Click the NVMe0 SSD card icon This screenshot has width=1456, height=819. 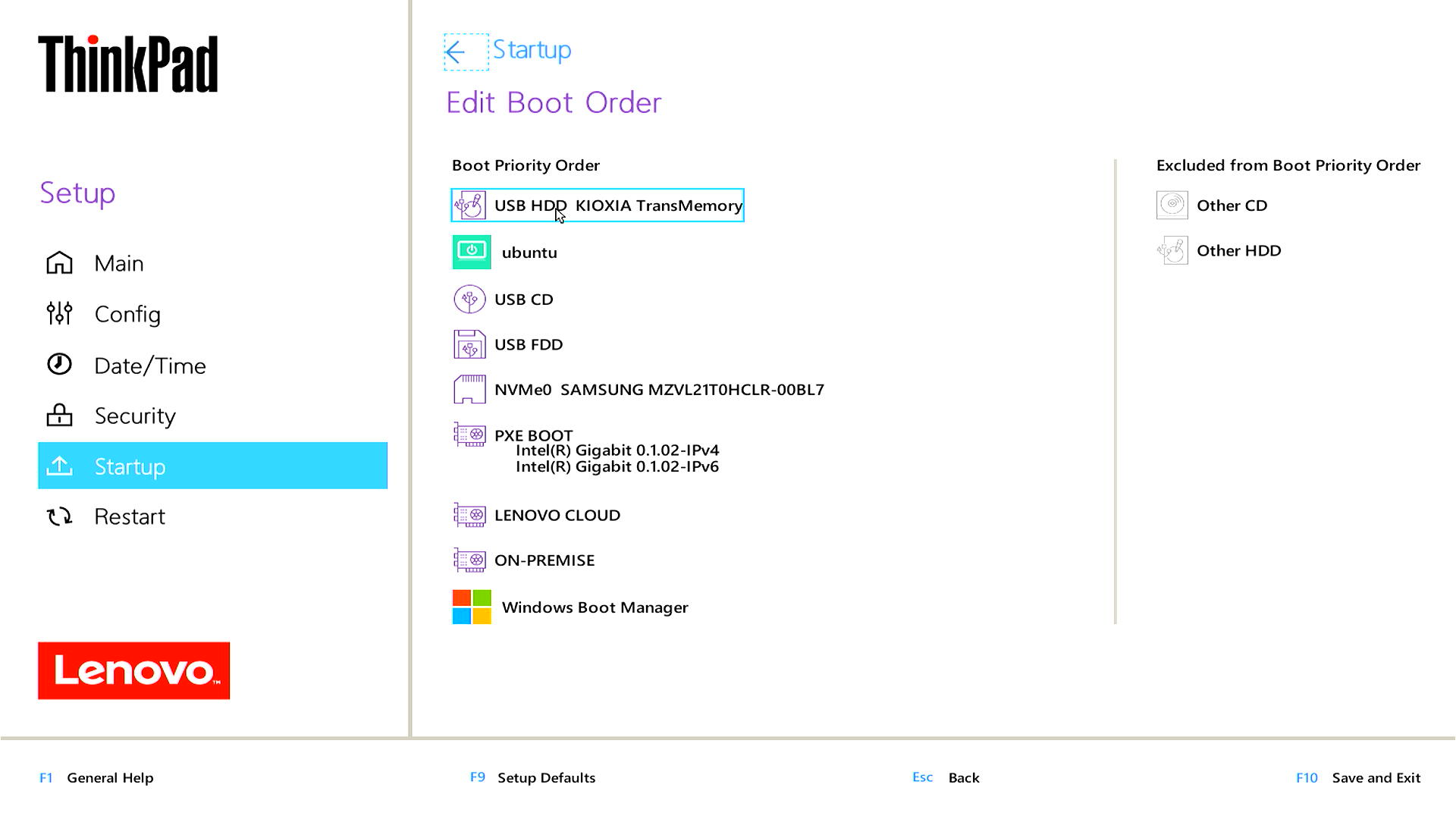coord(469,390)
